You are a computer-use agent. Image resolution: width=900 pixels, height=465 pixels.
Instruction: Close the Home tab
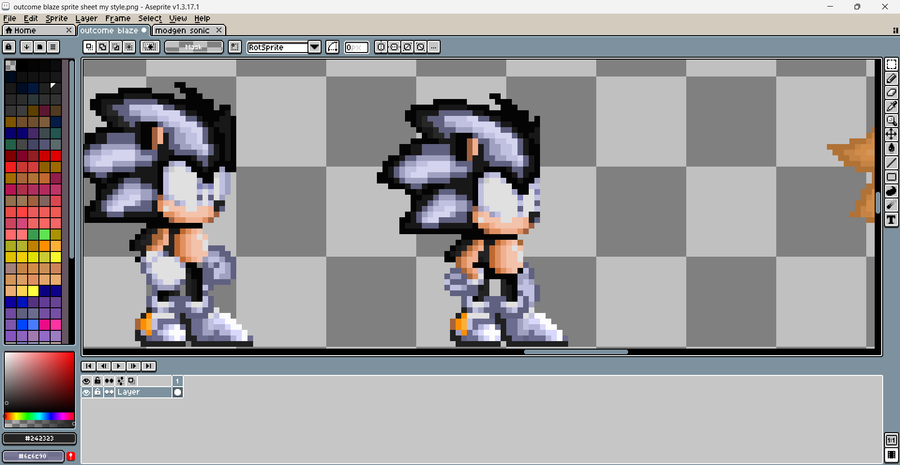click(69, 30)
